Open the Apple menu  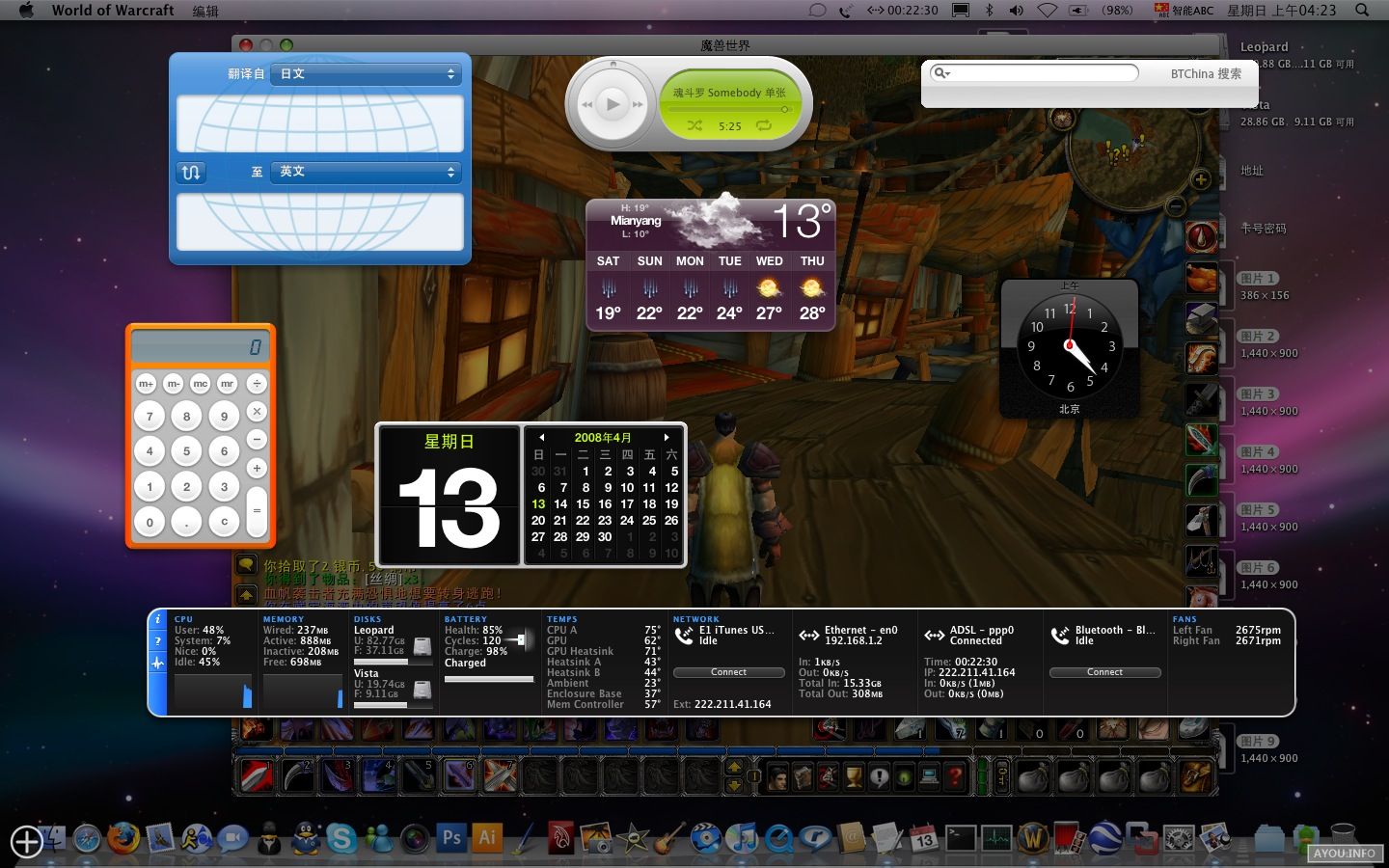(26, 11)
